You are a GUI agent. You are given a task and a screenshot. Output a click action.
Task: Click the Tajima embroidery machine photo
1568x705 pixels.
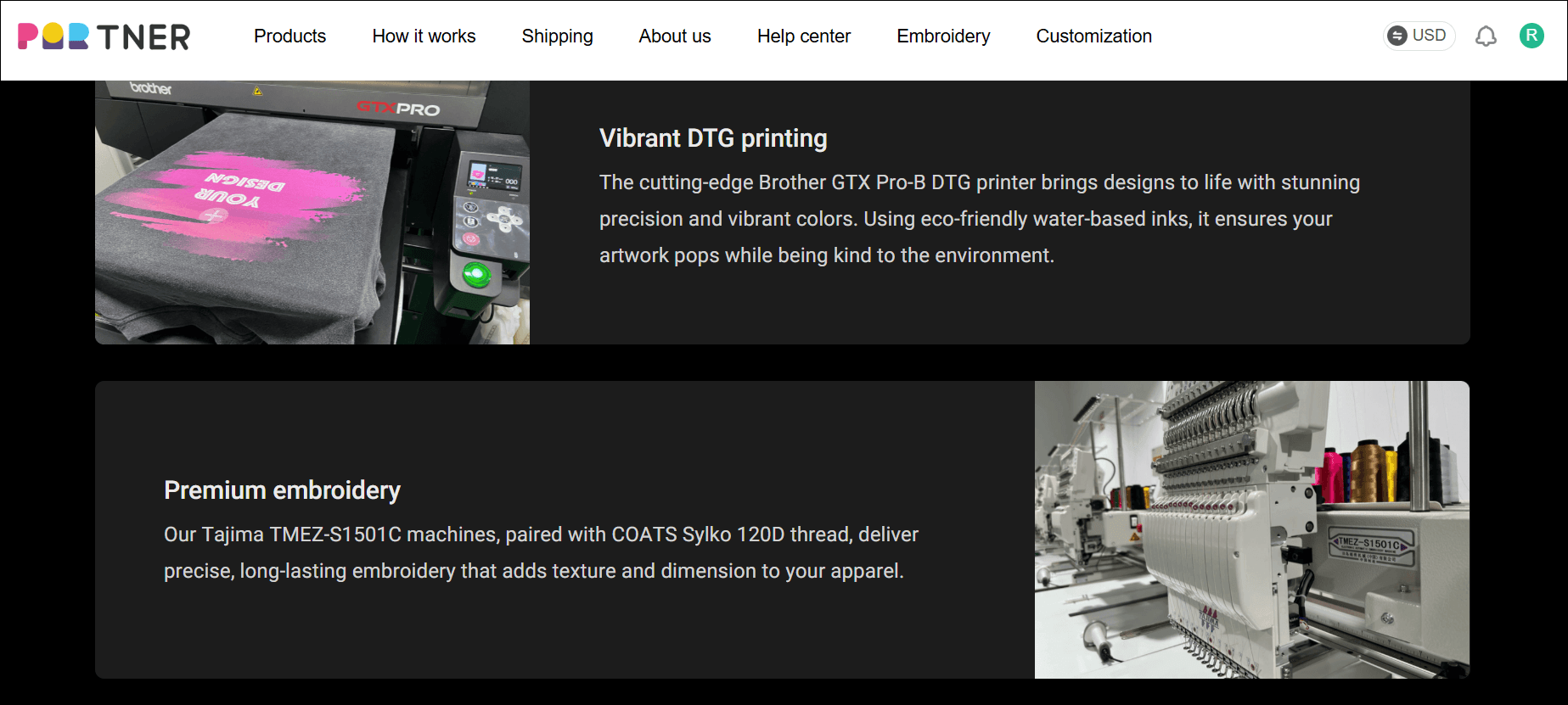tap(1252, 529)
